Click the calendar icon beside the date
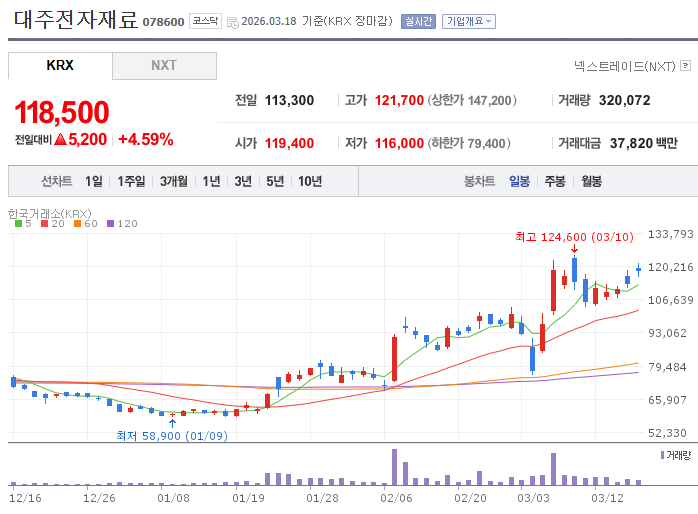The width and height of the screenshot is (698, 514). tap(233, 22)
